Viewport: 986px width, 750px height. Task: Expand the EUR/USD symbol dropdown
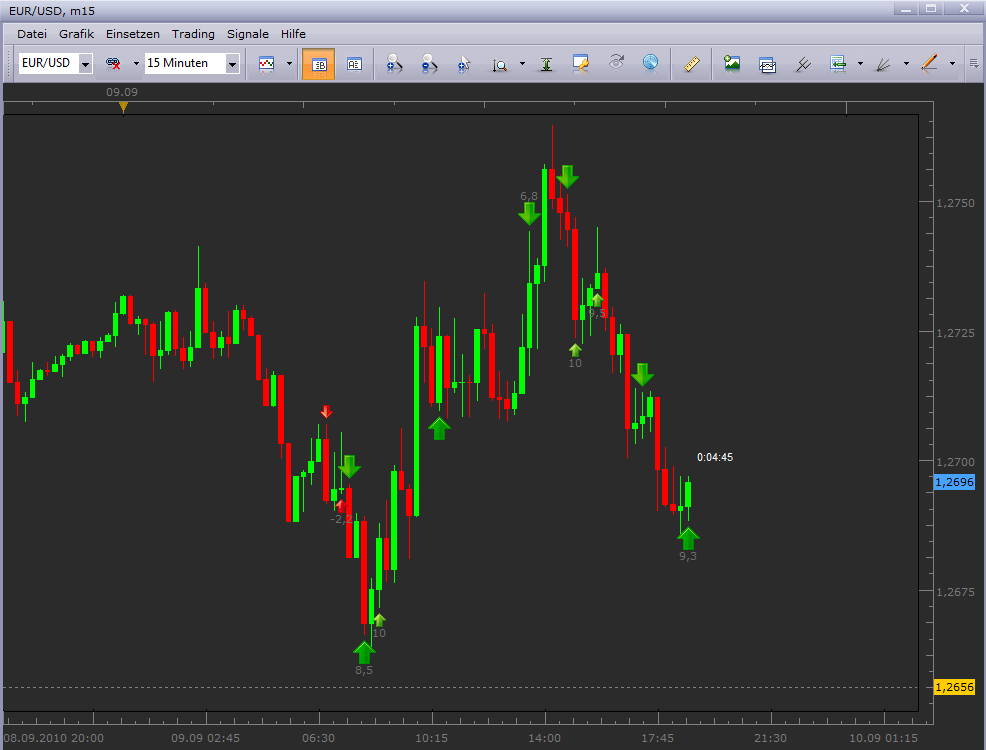pos(85,64)
